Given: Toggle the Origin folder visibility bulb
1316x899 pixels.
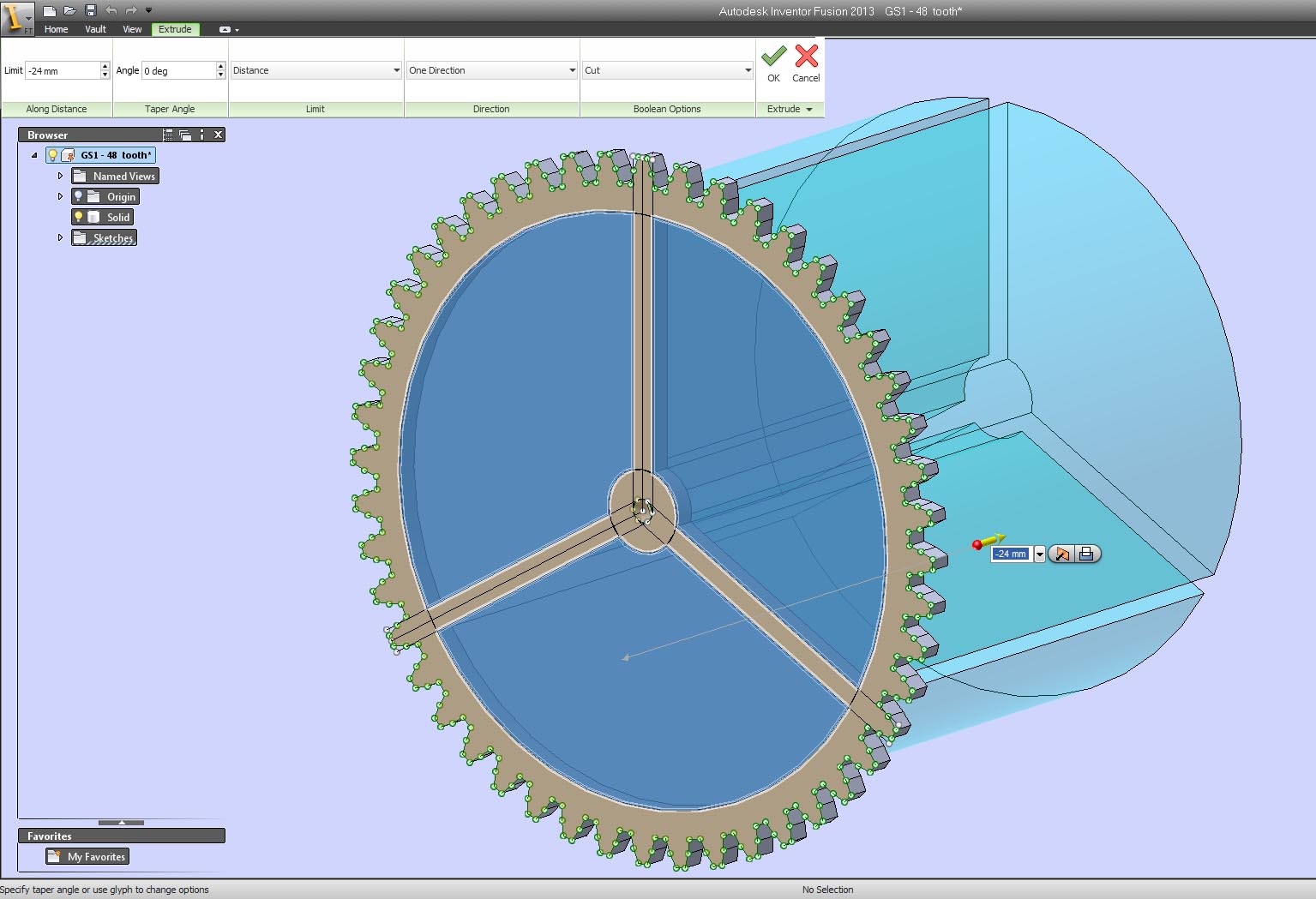Looking at the screenshot, I should tap(78, 196).
